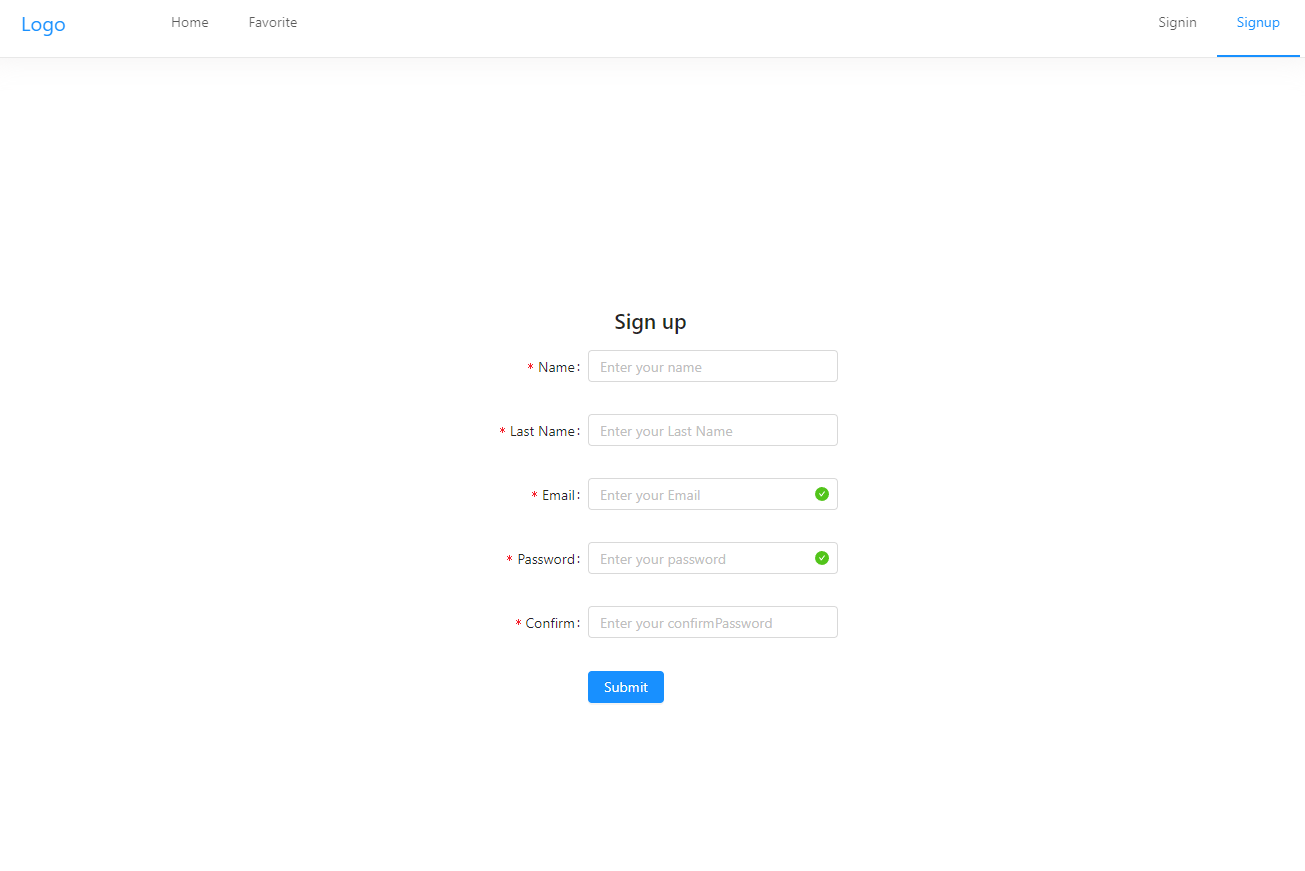The height and width of the screenshot is (871, 1305).
Task: Click the green check icon in Password field
Action: (x=822, y=558)
